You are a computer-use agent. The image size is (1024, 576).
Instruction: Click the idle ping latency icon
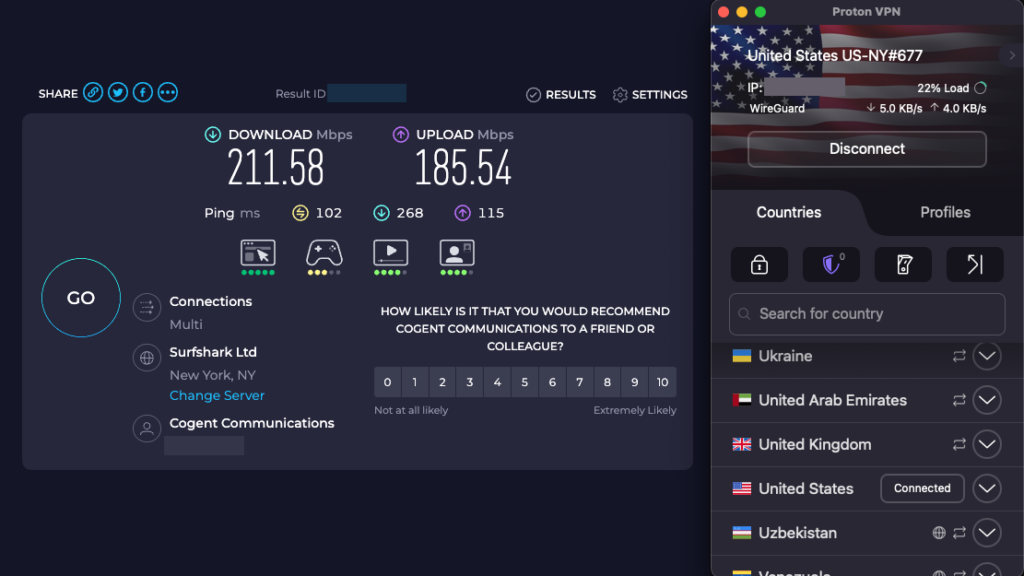(x=300, y=213)
